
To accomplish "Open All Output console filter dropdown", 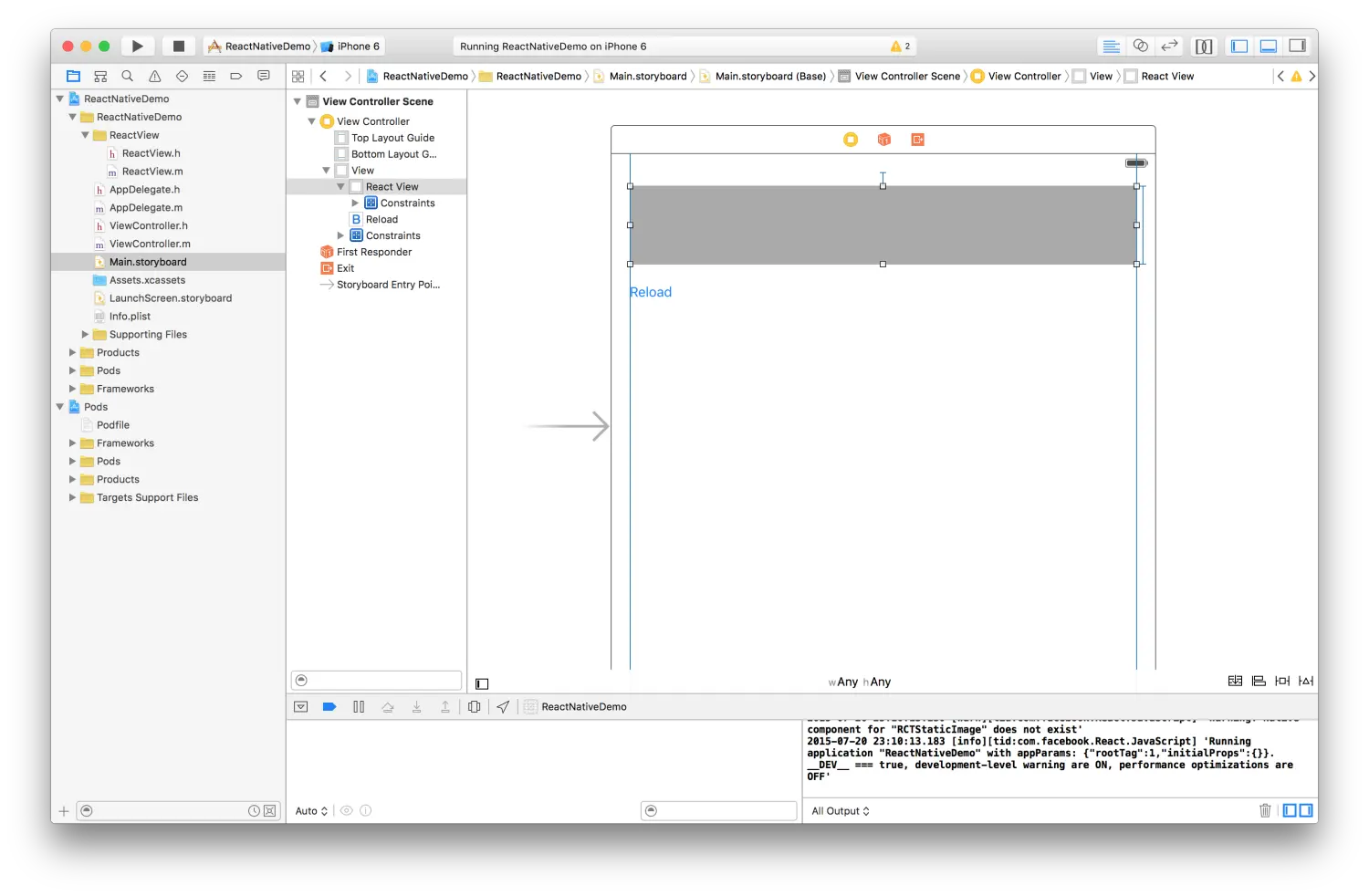I will click(x=841, y=811).
